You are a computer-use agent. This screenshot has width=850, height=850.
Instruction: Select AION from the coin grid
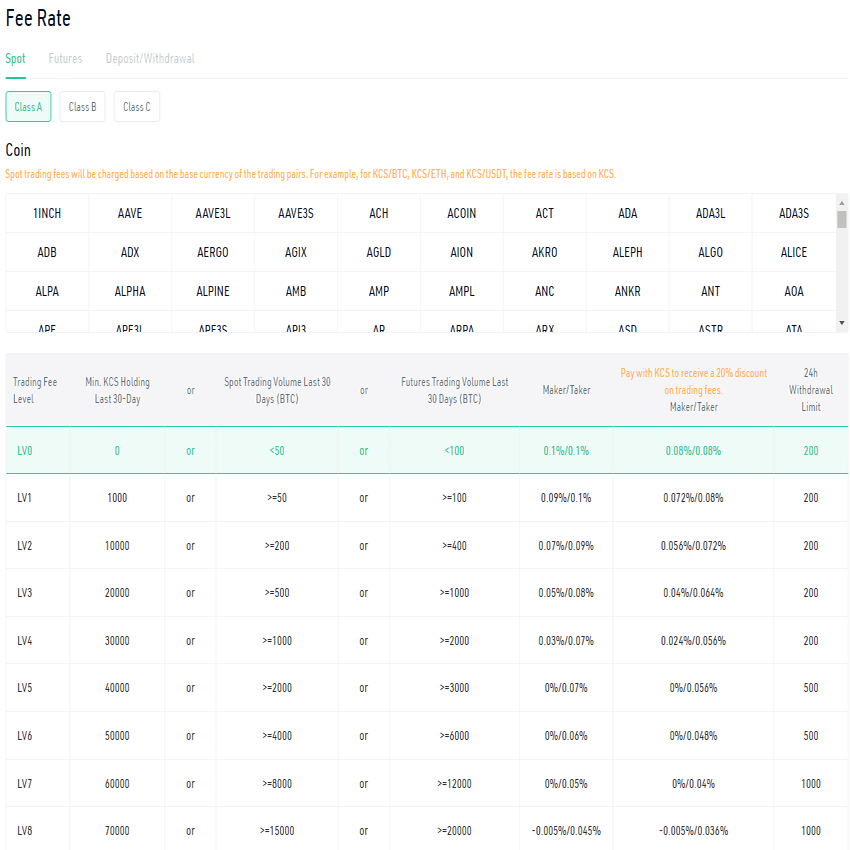point(461,252)
